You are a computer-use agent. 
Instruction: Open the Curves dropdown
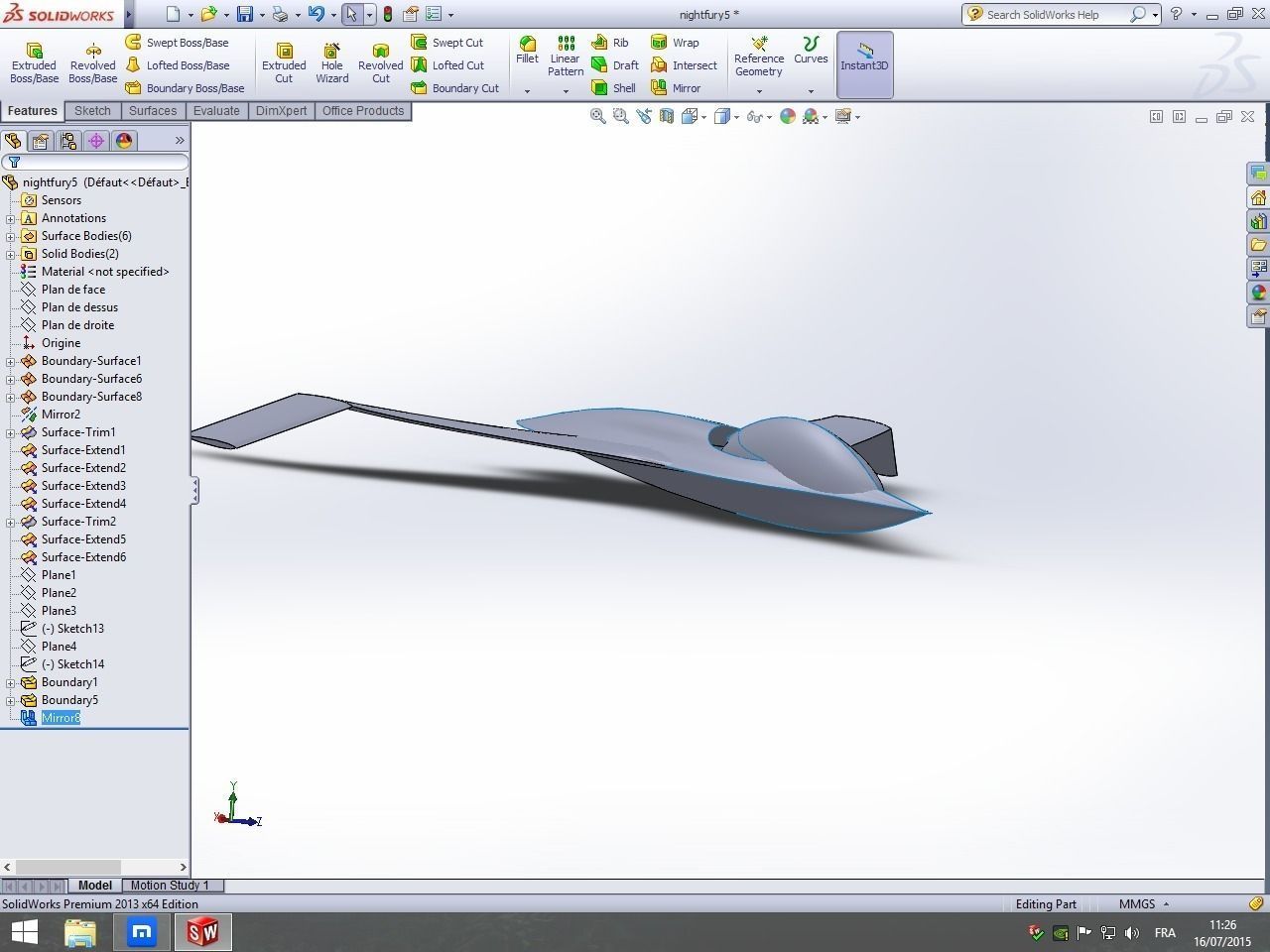point(811,91)
